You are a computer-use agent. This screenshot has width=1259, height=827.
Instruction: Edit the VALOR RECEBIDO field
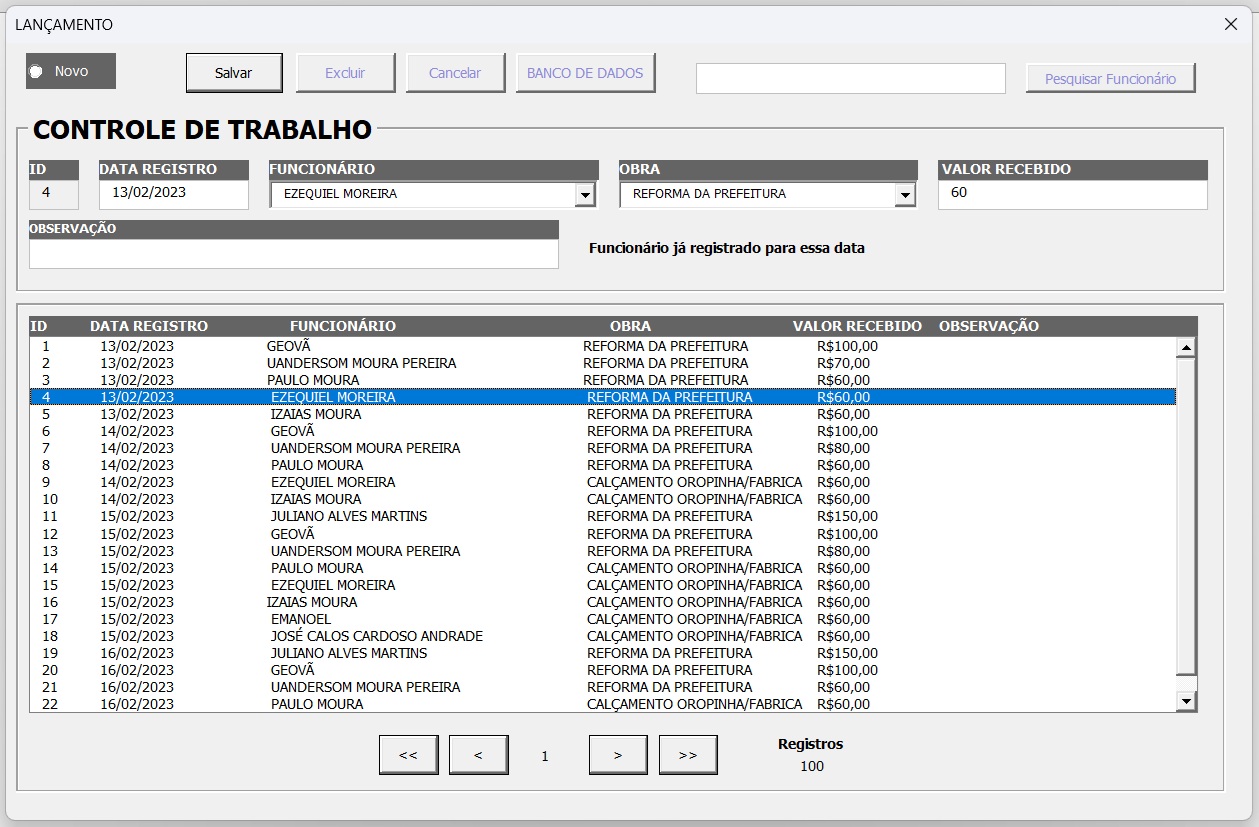click(x=1073, y=194)
